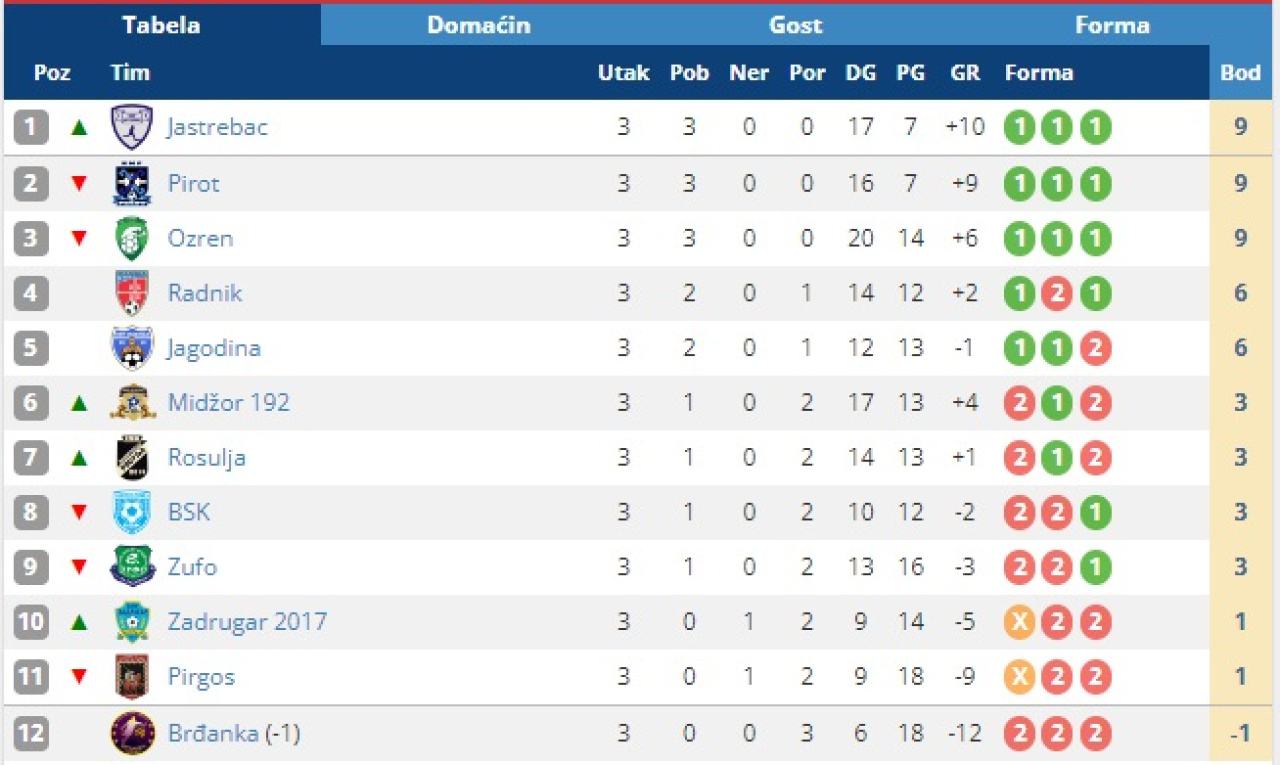Open the Zadrugar 2017 team link
Viewport: 1280px width, 765px height.
[x=247, y=622]
